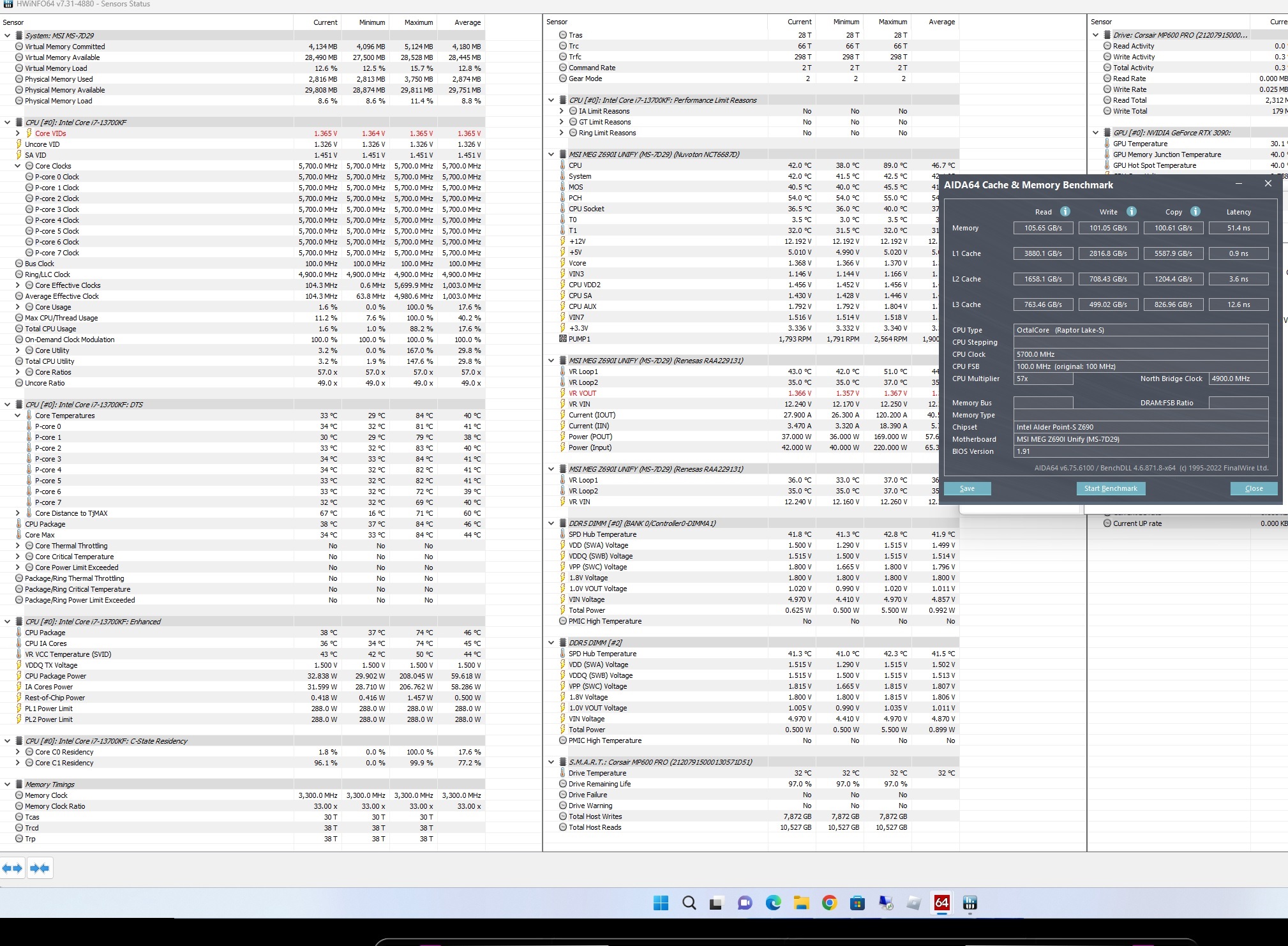The image size is (1288, 946).
Task: Click the chip icon beside Memory Timings
Action: point(19,785)
